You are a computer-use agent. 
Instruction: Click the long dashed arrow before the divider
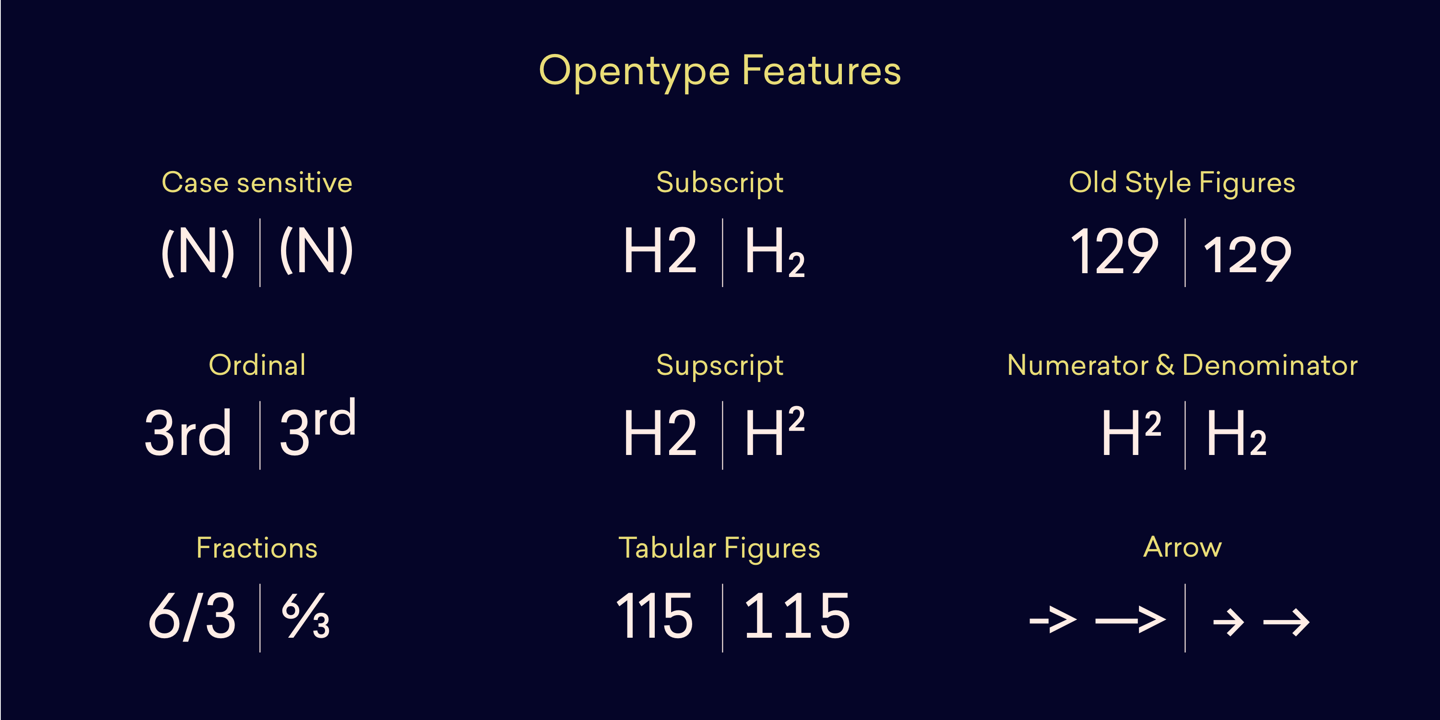[x=1130, y=621]
